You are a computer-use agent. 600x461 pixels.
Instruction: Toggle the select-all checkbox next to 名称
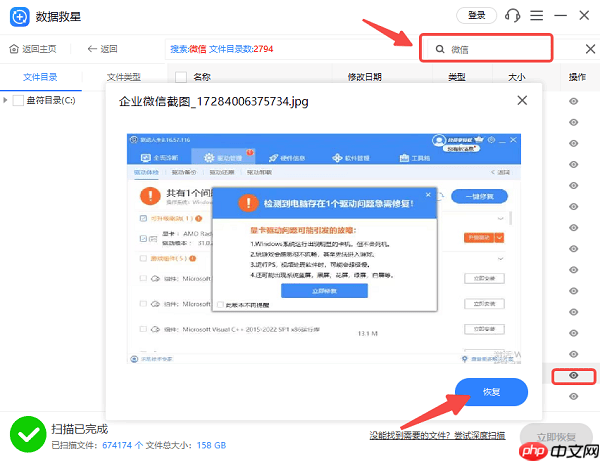(x=181, y=77)
